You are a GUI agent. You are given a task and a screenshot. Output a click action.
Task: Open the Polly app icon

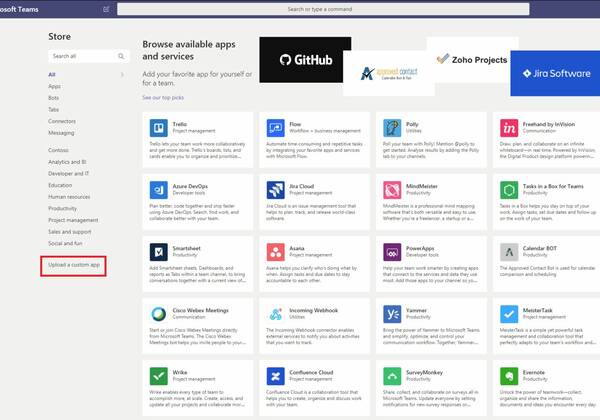[x=392, y=128]
